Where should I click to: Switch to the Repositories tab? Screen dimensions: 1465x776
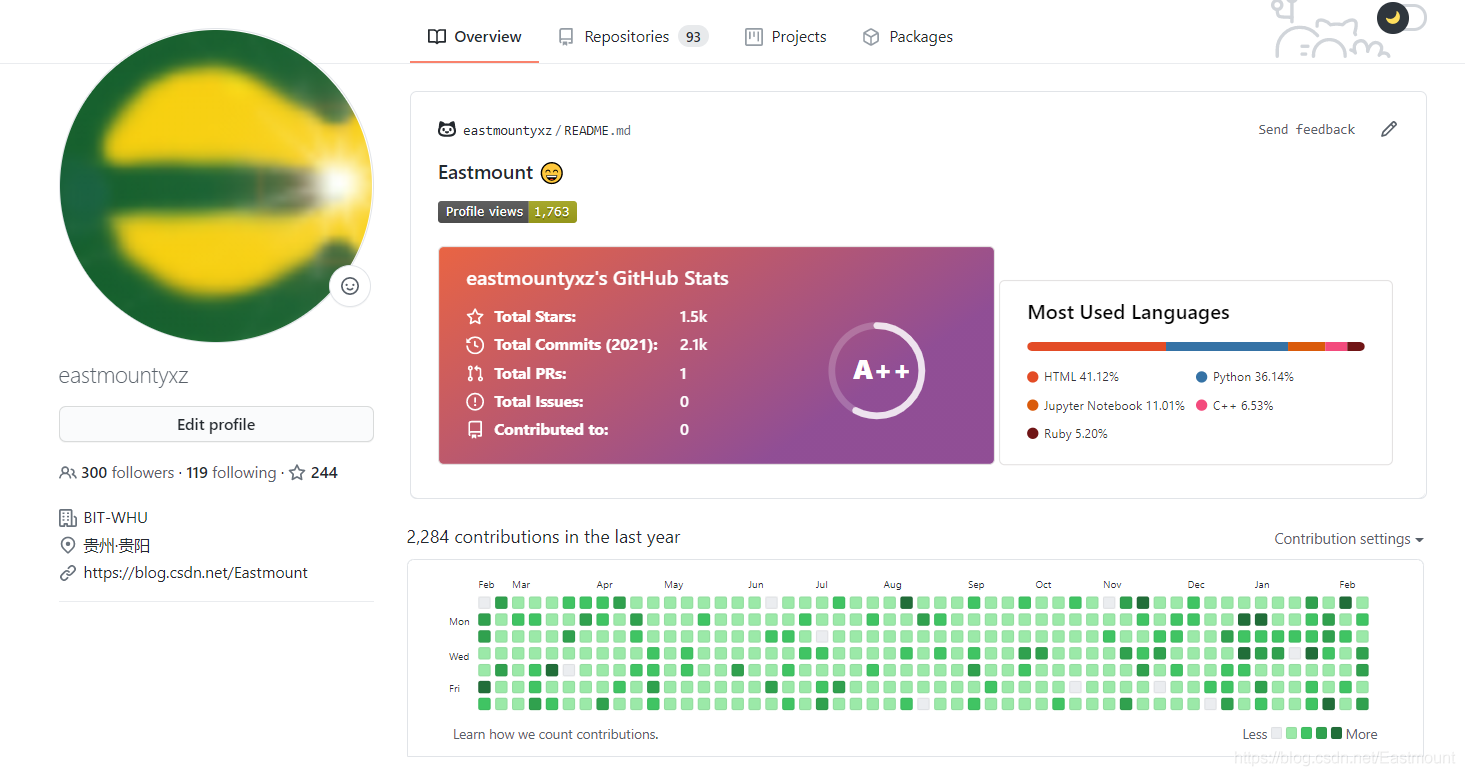pos(632,37)
